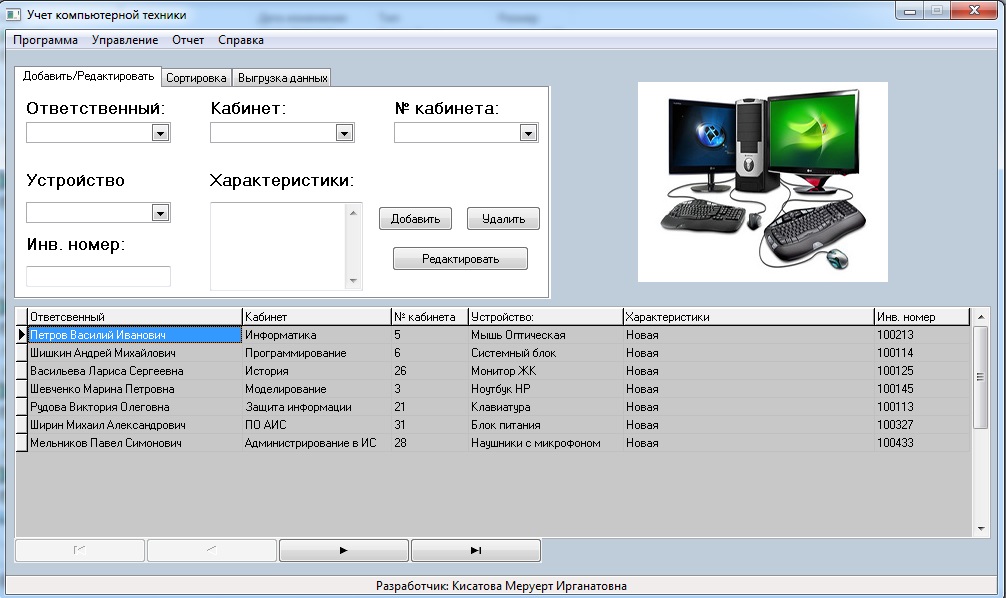1006x598 pixels.
Task: Select cell Шишкин Андрей Михайлович
Action: 135,353
